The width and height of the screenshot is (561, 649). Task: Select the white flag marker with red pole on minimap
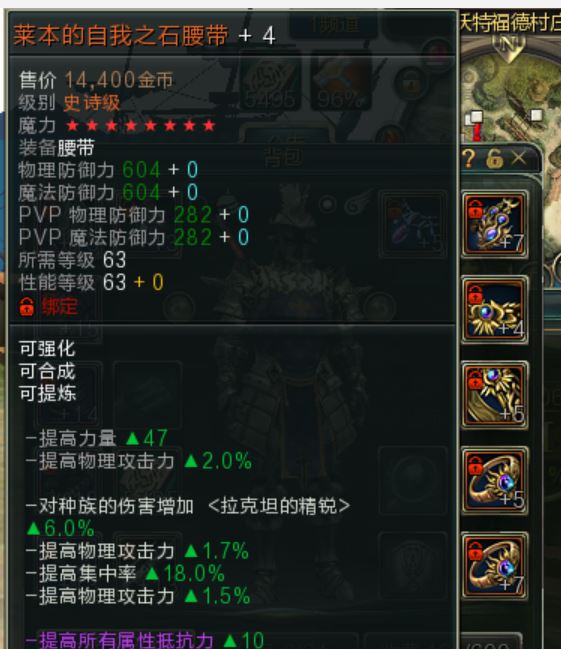click(474, 125)
